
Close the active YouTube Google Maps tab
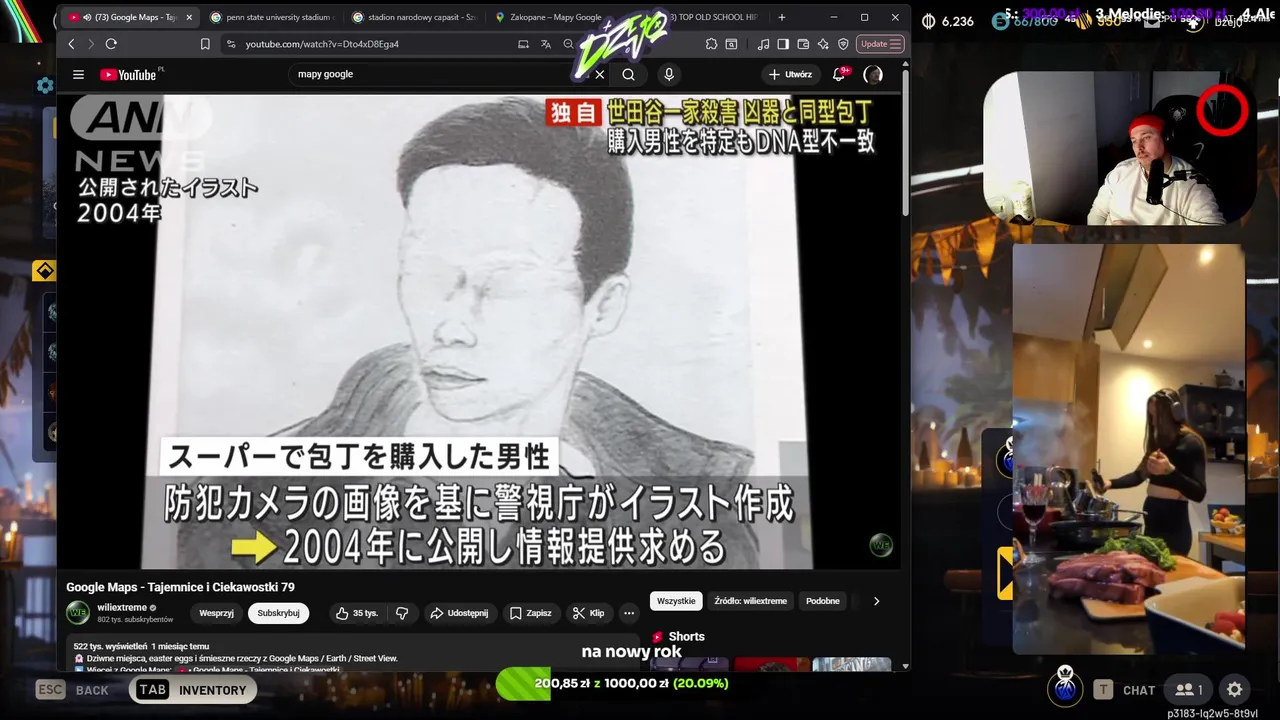pyautogui.click(x=189, y=17)
